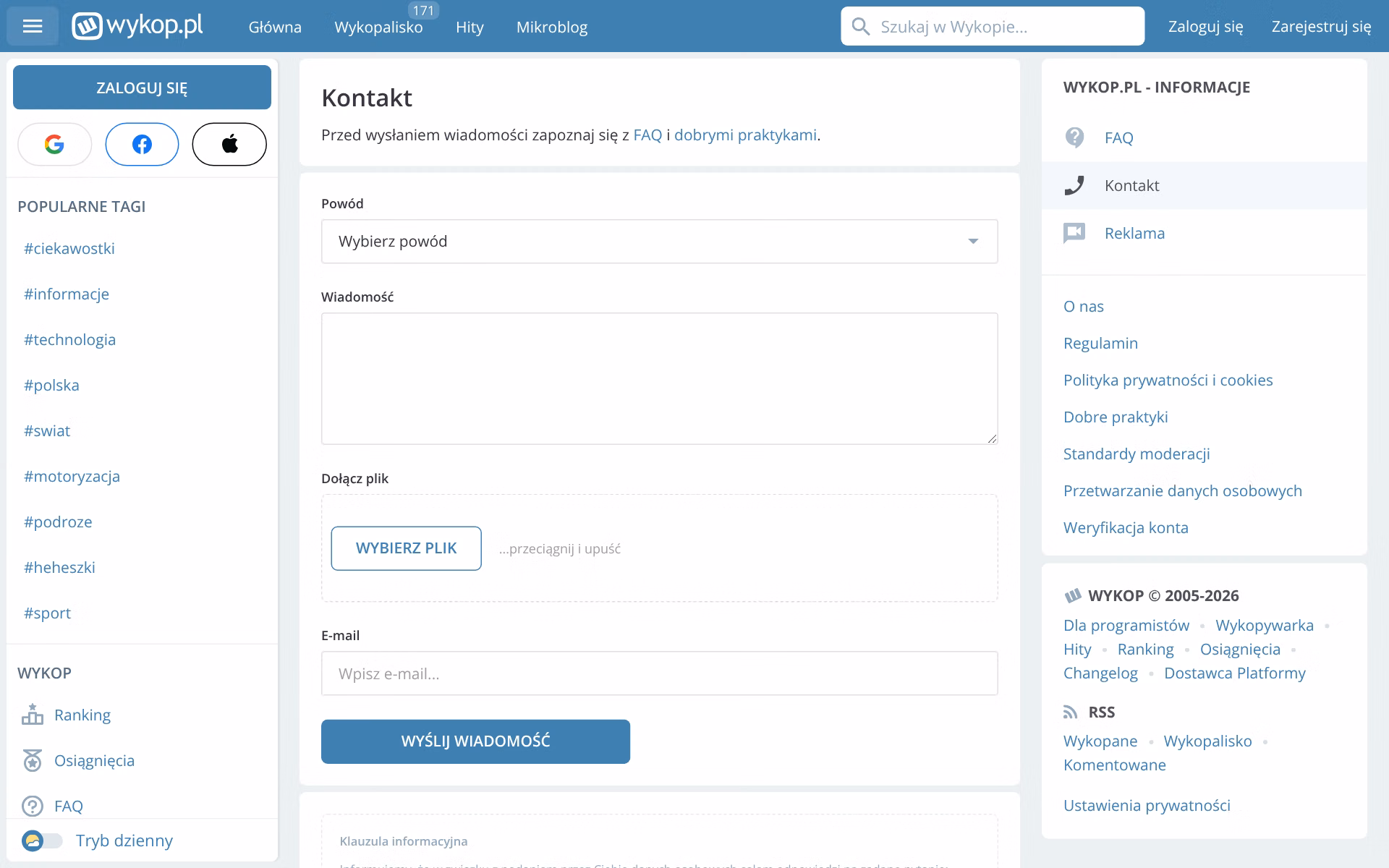Viewport: 1389px width, 868px height.
Task: Click the E-mail input field
Action: 659,673
